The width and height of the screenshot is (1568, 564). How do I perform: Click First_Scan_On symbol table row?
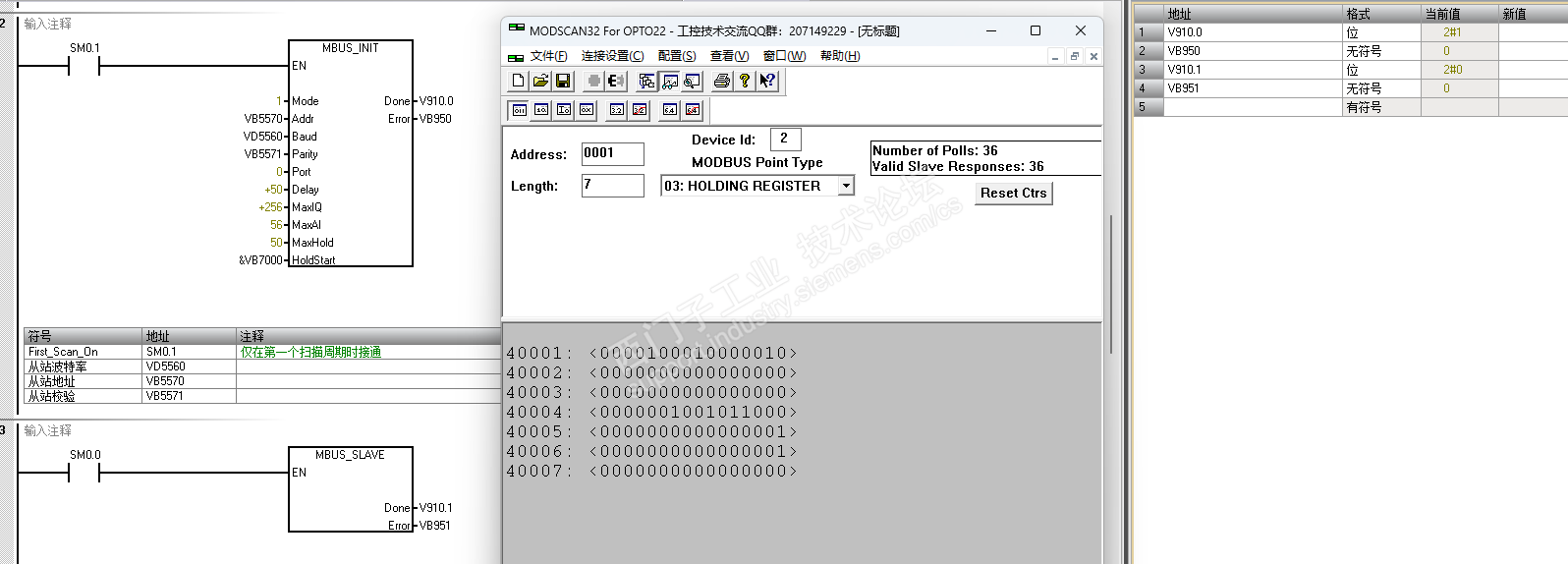[x=262, y=352]
